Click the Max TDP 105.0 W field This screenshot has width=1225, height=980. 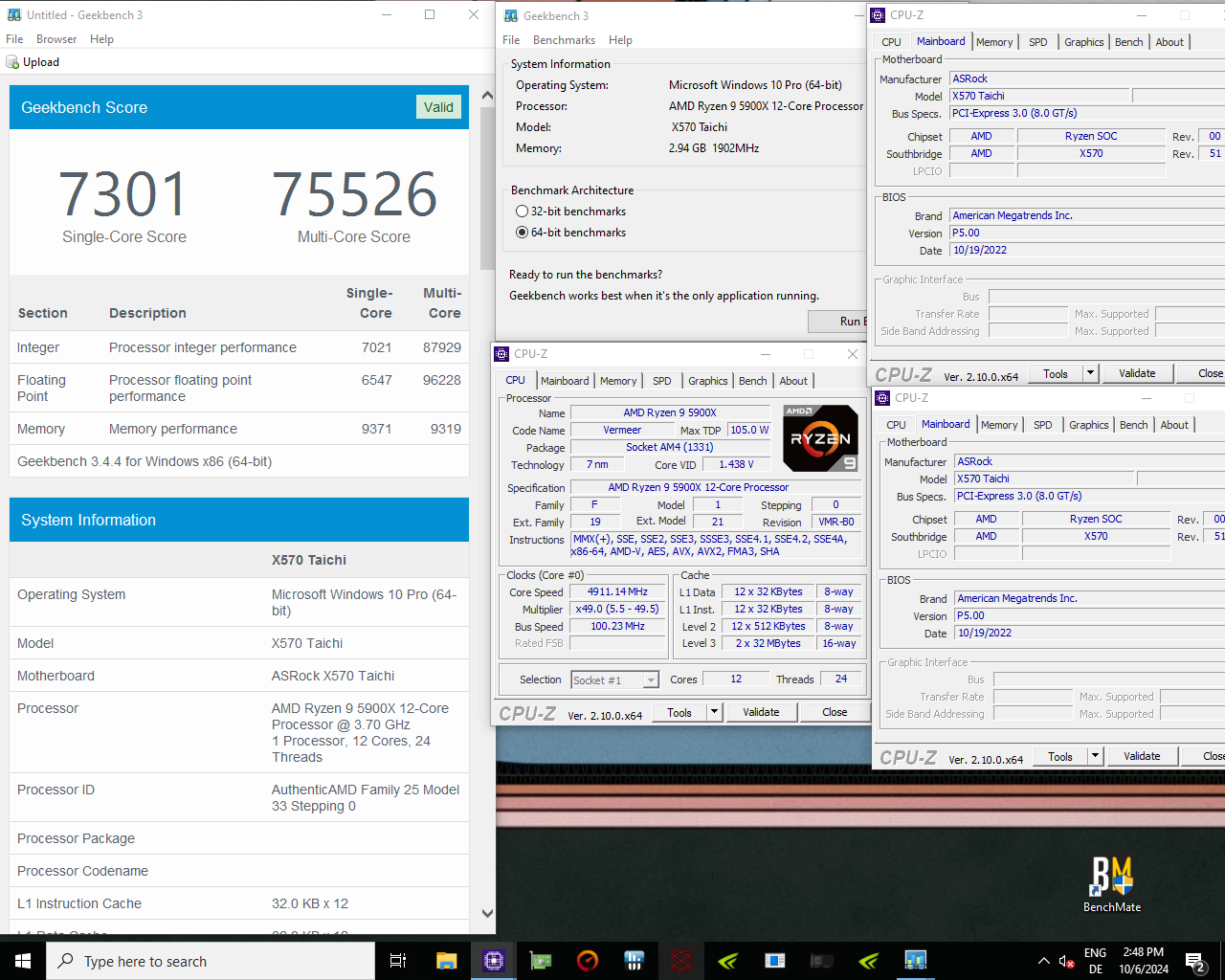pos(749,430)
